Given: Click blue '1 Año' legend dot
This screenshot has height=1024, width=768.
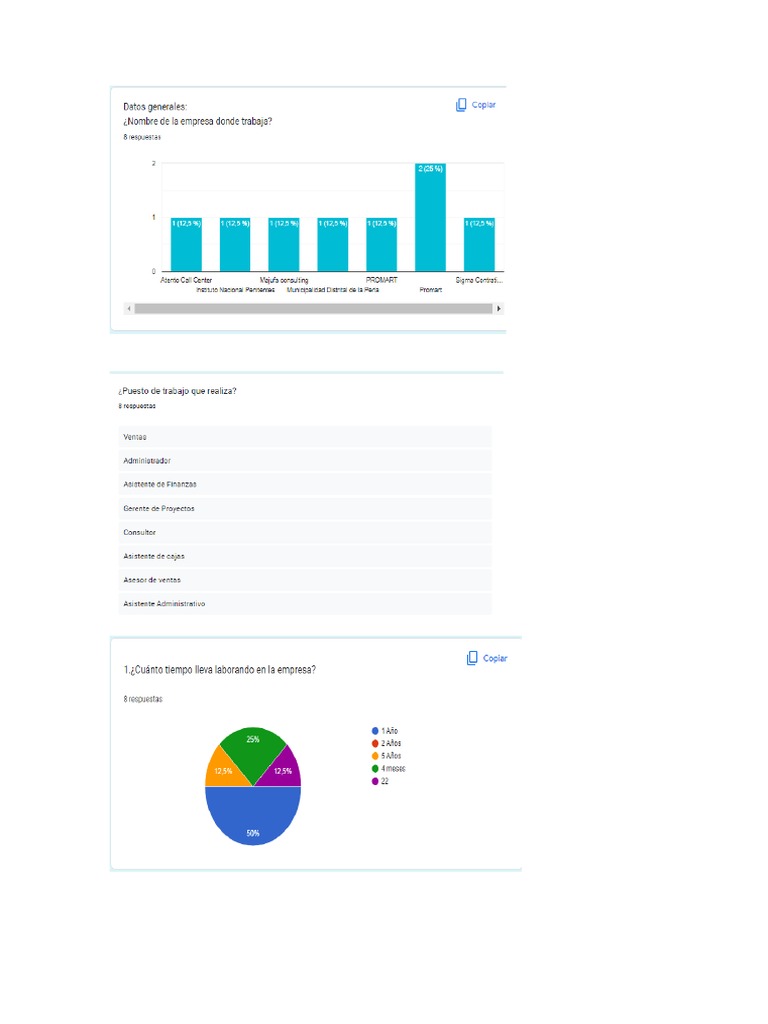Looking at the screenshot, I should (375, 731).
